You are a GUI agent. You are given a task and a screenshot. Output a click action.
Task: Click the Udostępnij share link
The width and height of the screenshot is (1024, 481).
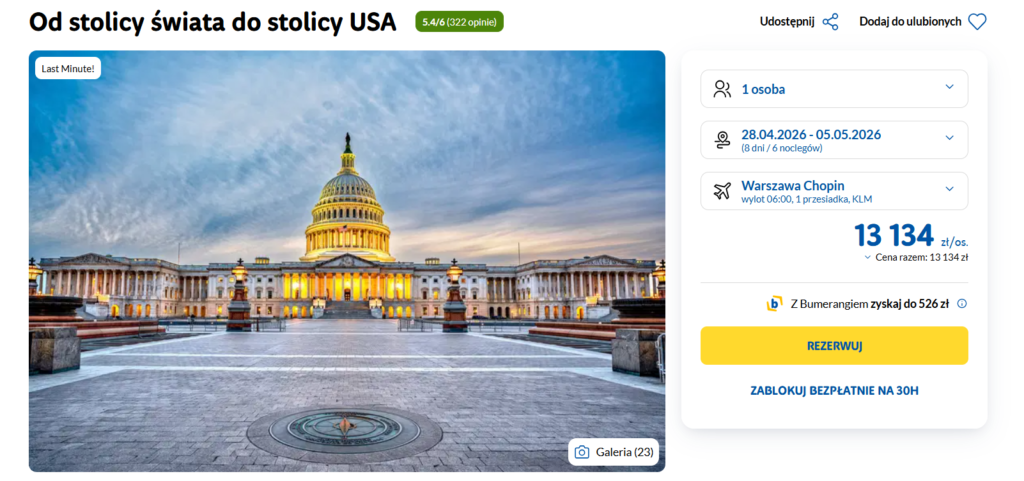coord(787,21)
